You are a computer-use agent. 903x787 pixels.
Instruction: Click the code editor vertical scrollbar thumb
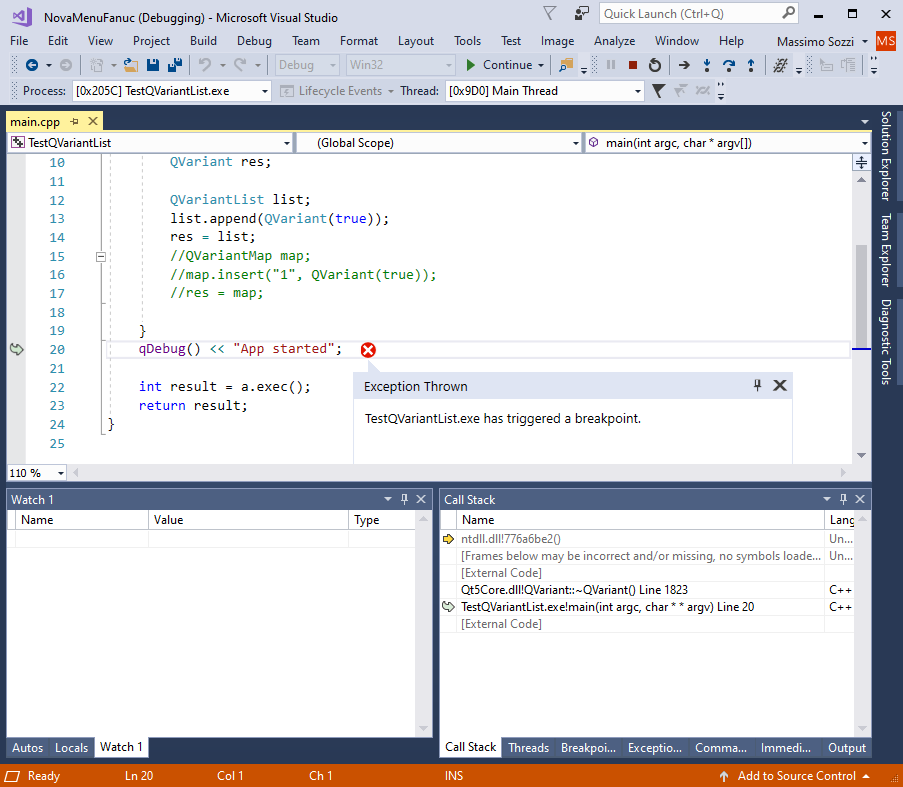861,296
